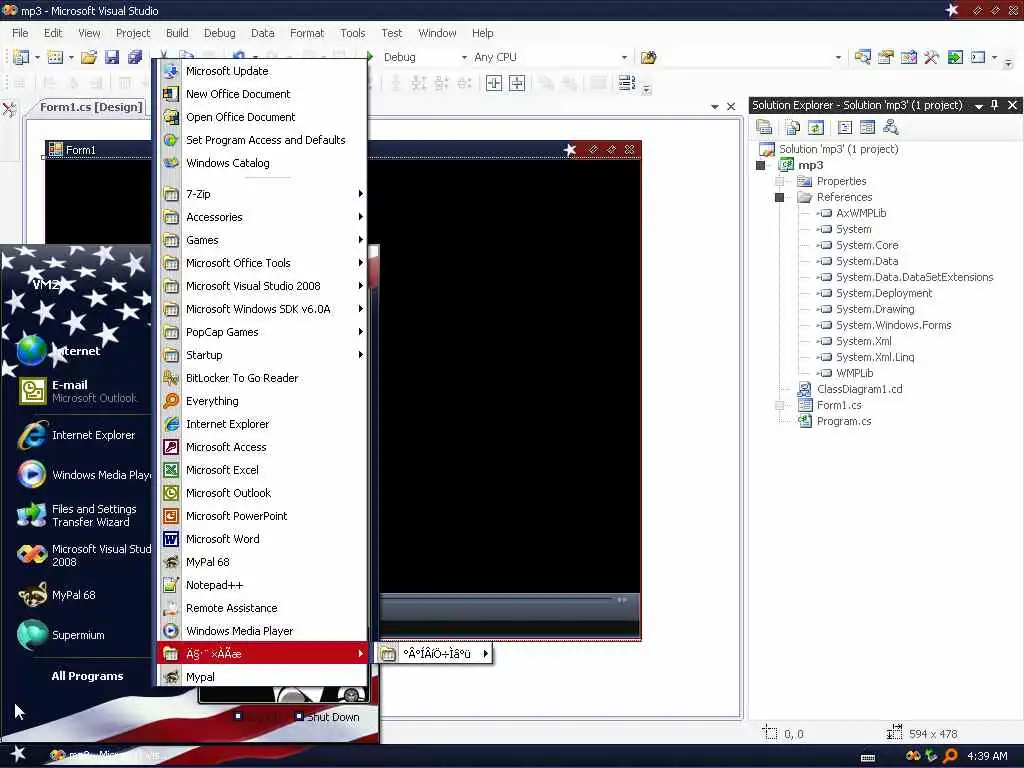Click the Save floppy disk icon

[112, 57]
